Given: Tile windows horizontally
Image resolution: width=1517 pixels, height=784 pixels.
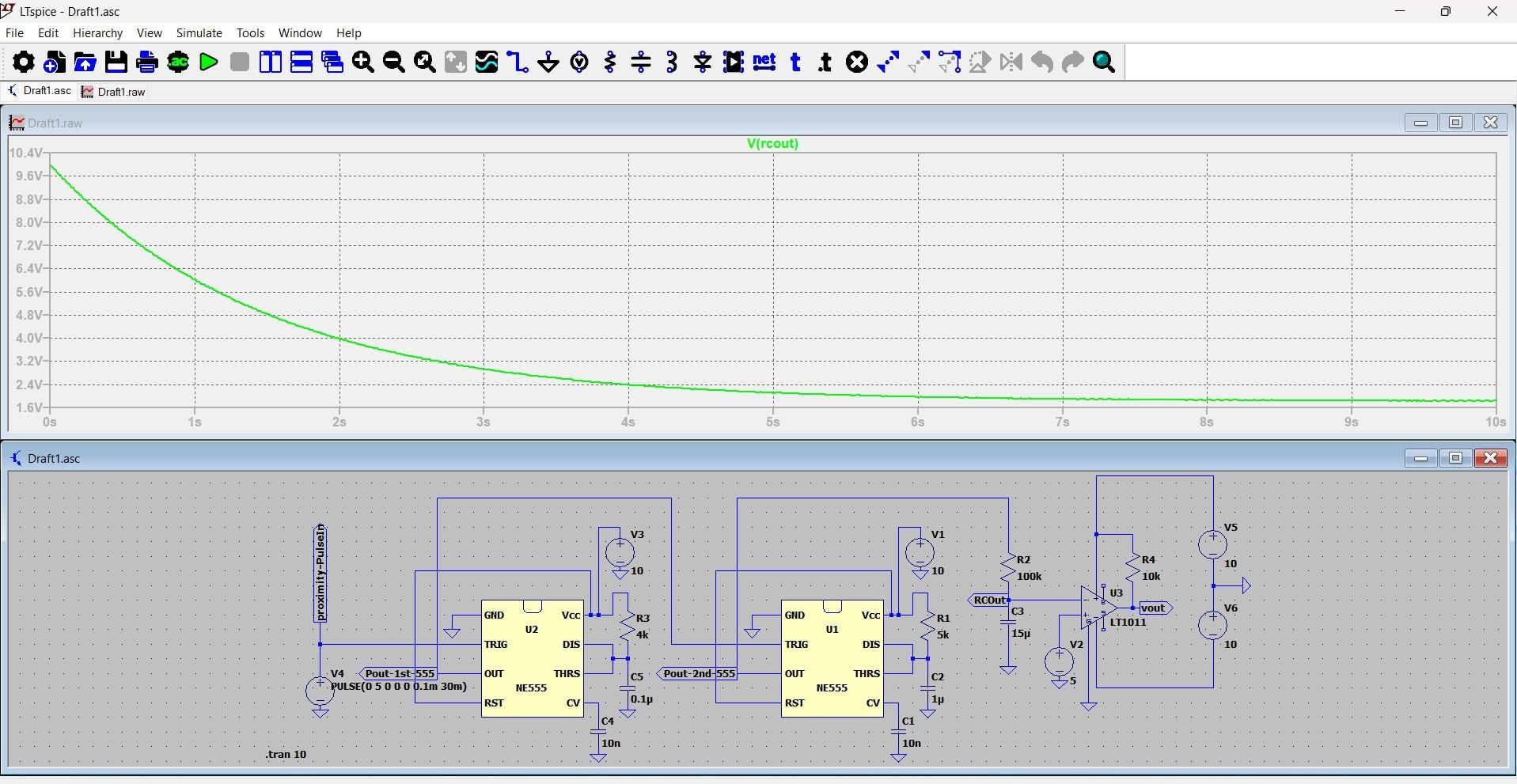Looking at the screenshot, I should pos(302,62).
